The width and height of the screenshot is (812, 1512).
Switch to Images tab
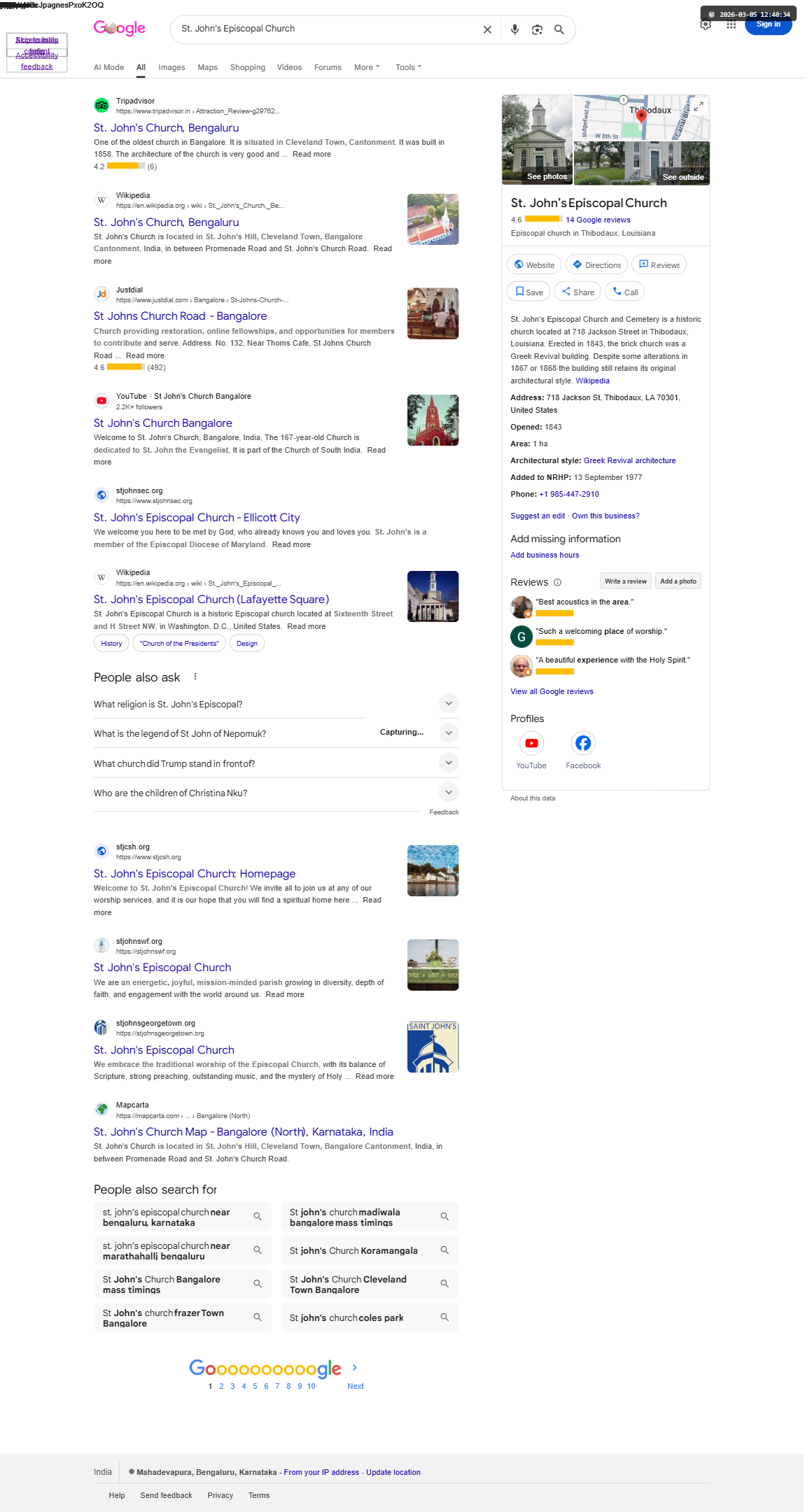[x=171, y=67]
